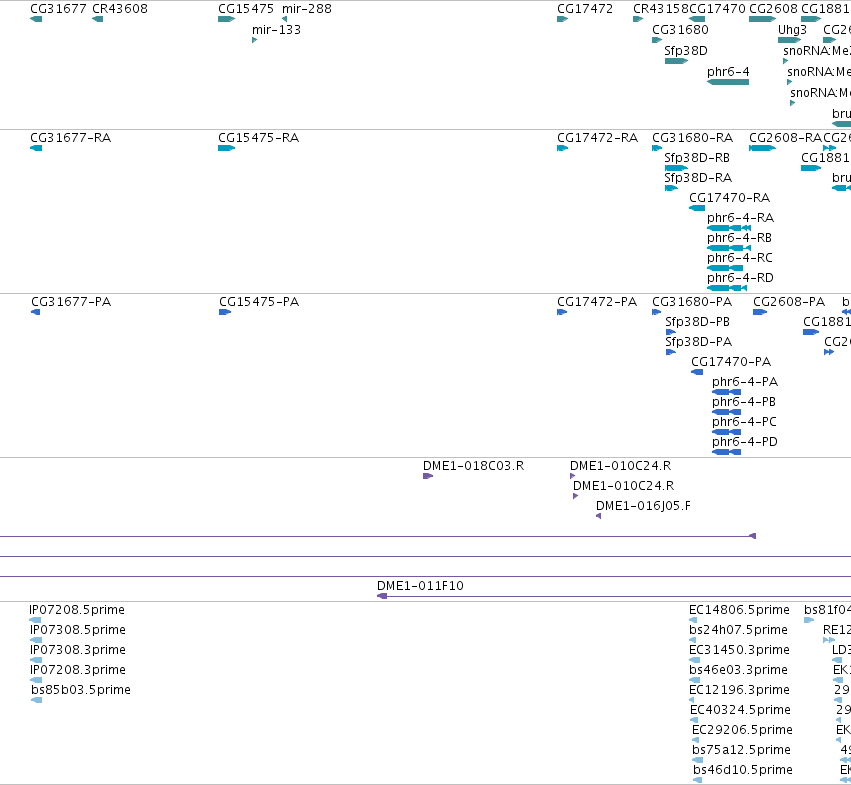Select the mir-288 gene label
This screenshot has height=785, width=851.
pos(307,9)
